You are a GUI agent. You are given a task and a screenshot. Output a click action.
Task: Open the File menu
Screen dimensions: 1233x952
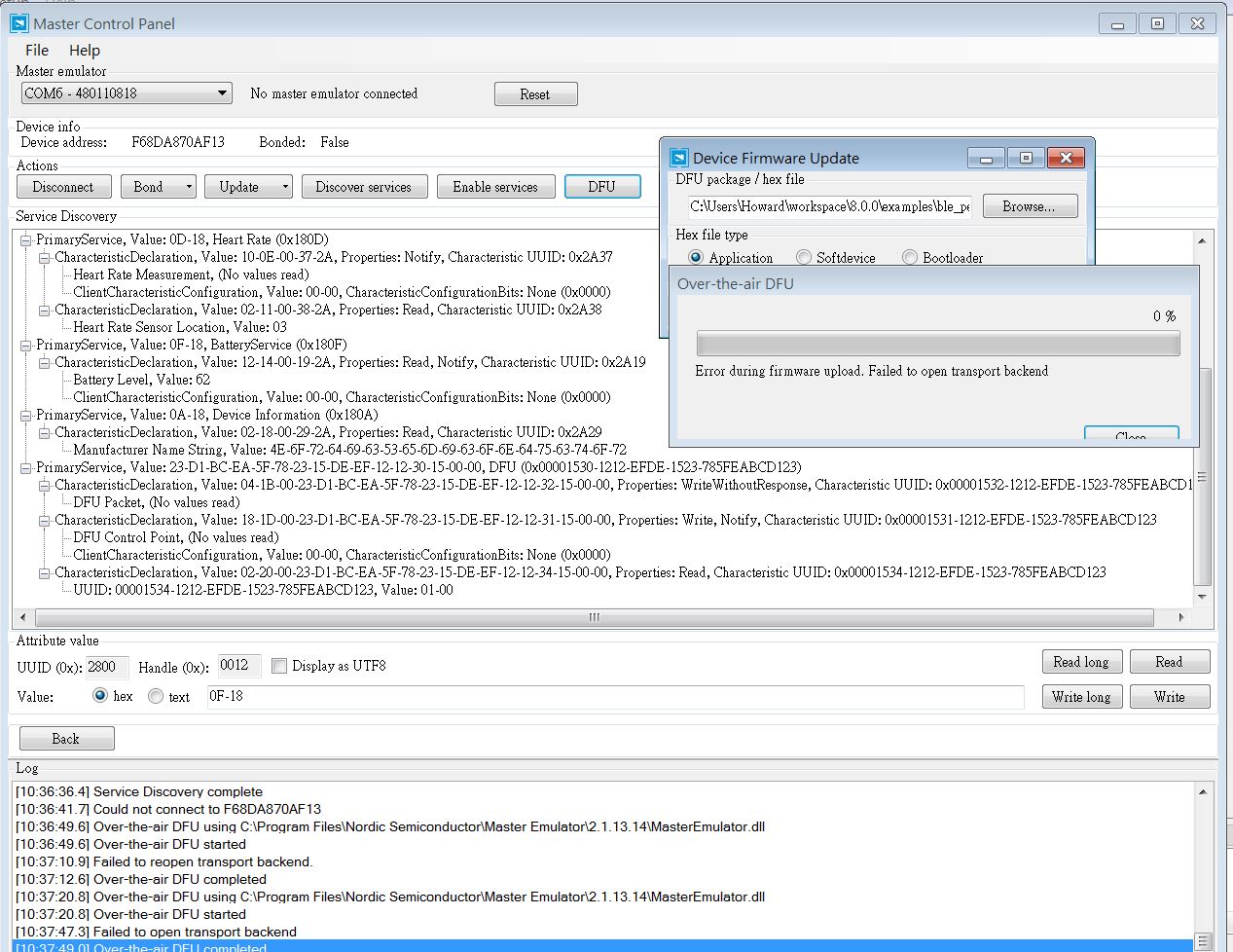point(37,51)
